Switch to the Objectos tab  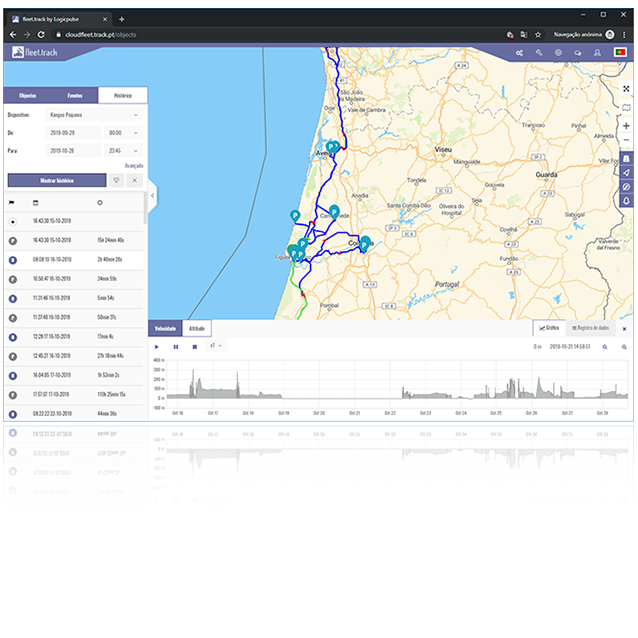(28, 96)
